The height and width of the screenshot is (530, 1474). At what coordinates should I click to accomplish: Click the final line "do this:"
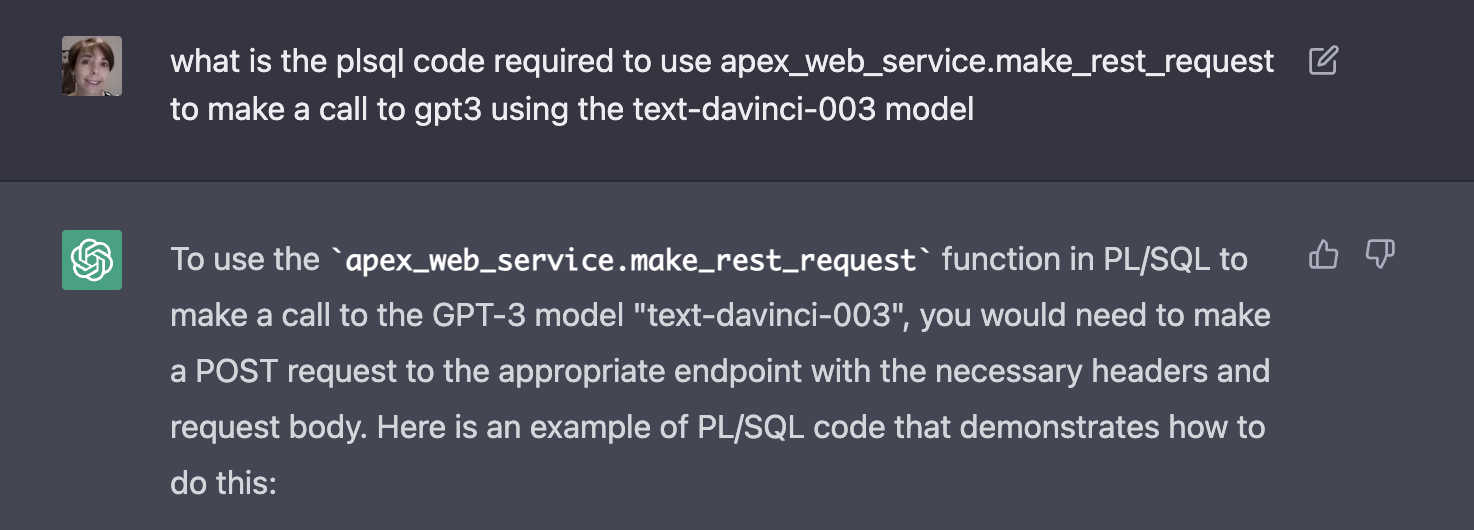point(222,483)
